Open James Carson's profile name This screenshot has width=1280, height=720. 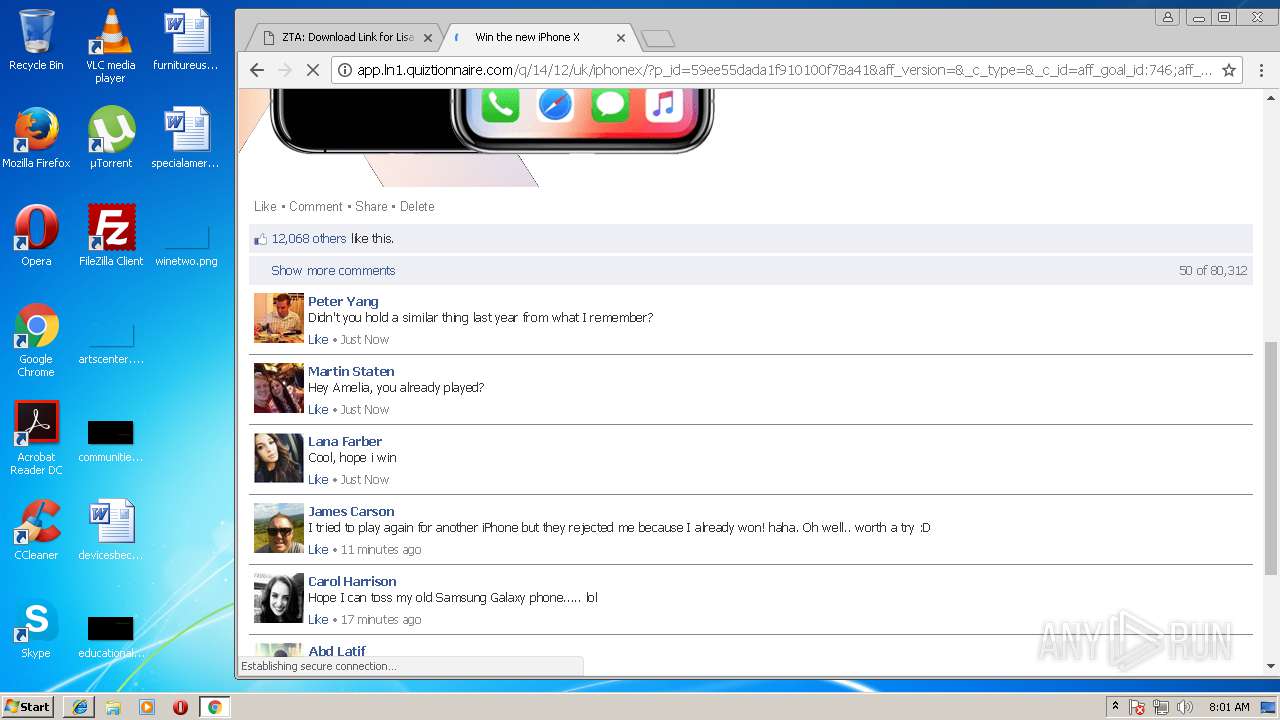pyautogui.click(x=351, y=511)
